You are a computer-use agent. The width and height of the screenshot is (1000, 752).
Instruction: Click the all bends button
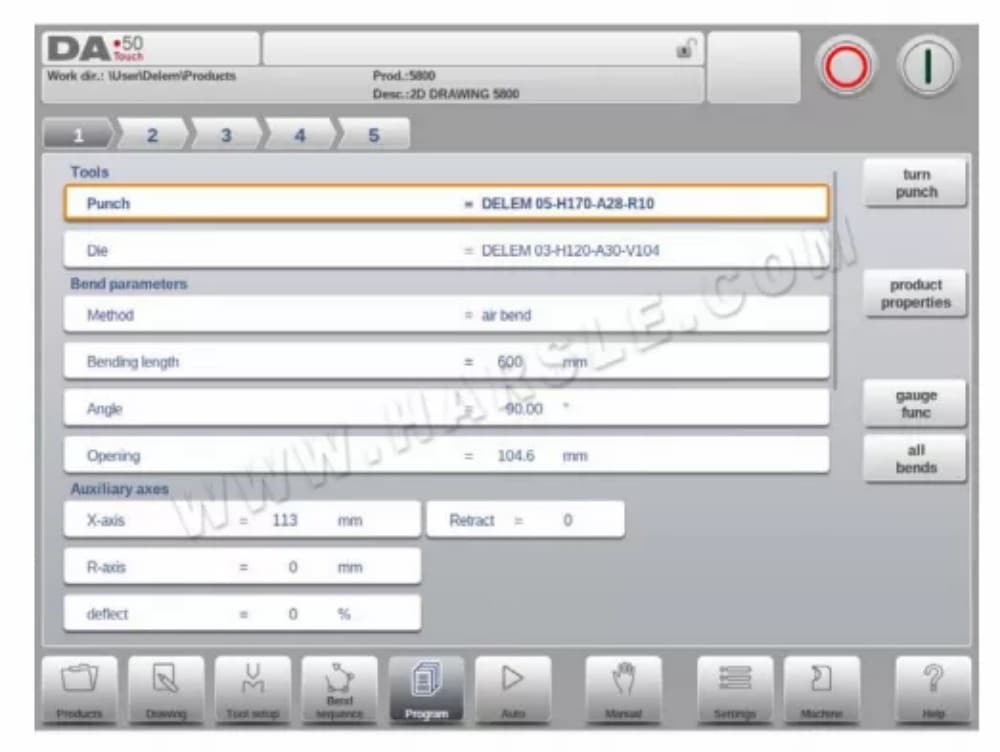pos(916,459)
